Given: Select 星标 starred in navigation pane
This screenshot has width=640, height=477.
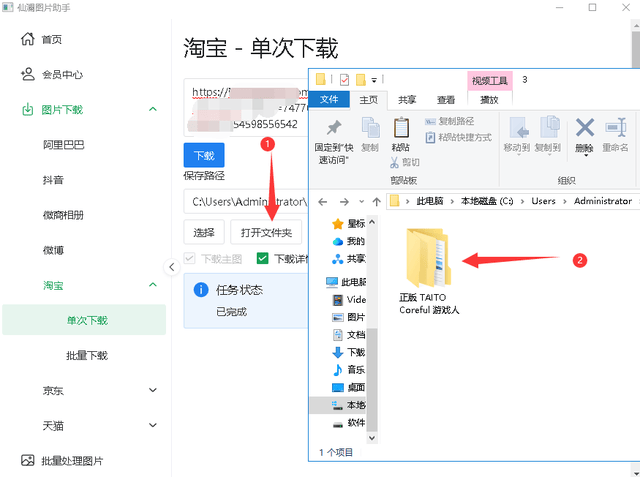Looking at the screenshot, I should (x=349, y=224).
